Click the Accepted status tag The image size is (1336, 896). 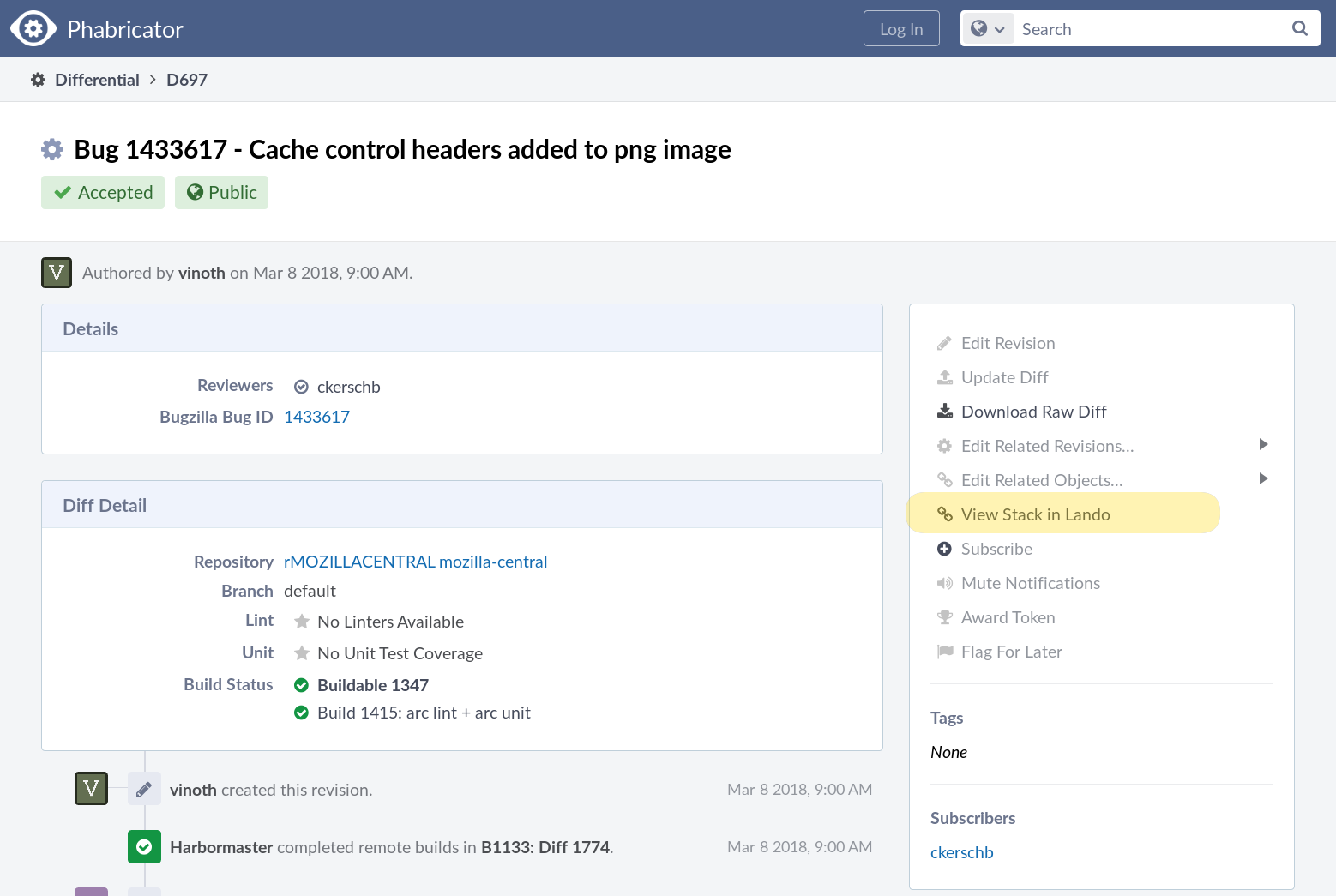click(103, 193)
